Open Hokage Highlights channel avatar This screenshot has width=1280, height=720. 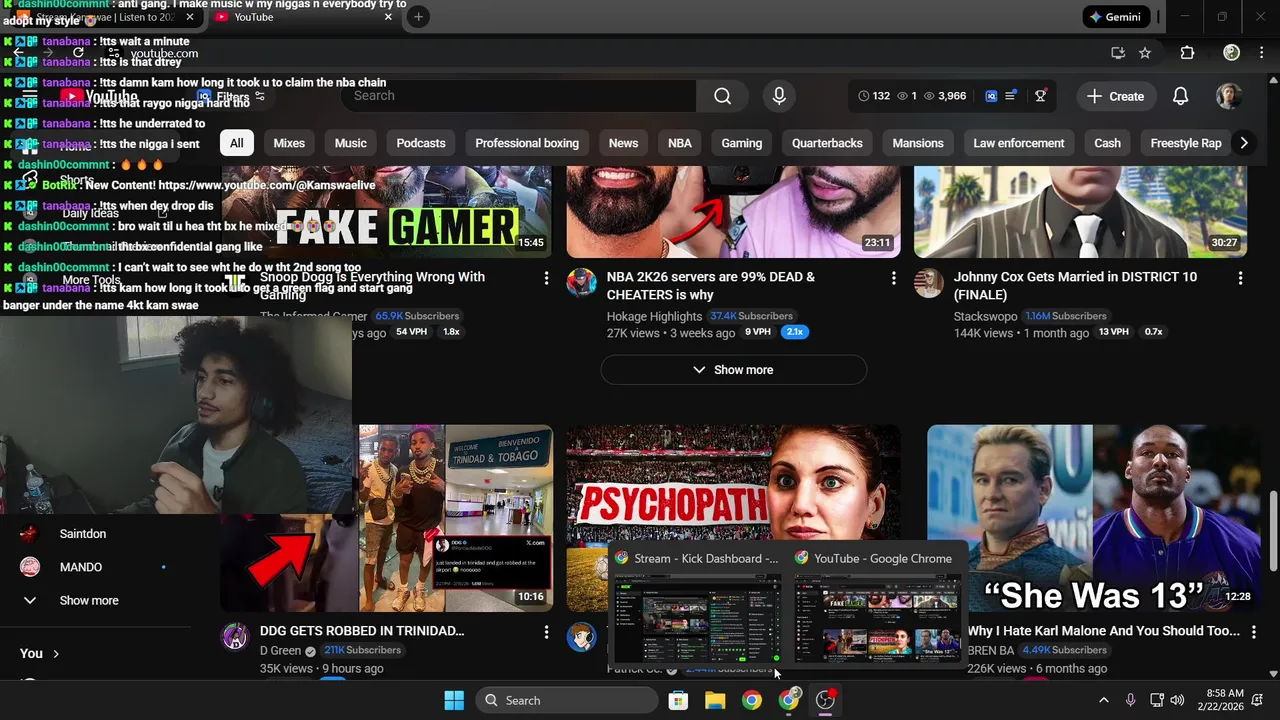(581, 283)
